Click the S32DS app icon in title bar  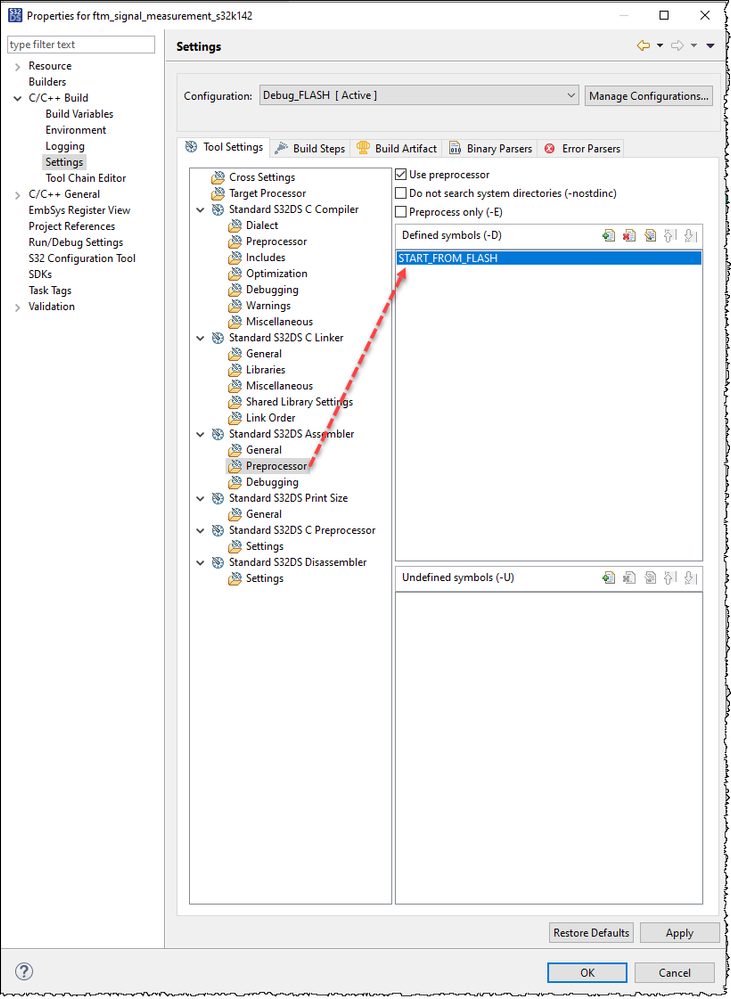(15, 15)
